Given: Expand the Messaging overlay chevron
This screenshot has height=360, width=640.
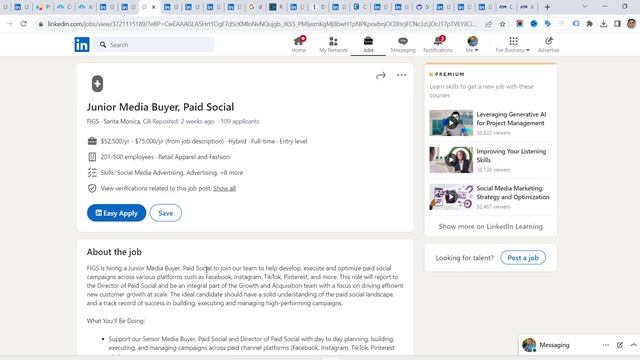Looking at the screenshot, I should [633, 345].
